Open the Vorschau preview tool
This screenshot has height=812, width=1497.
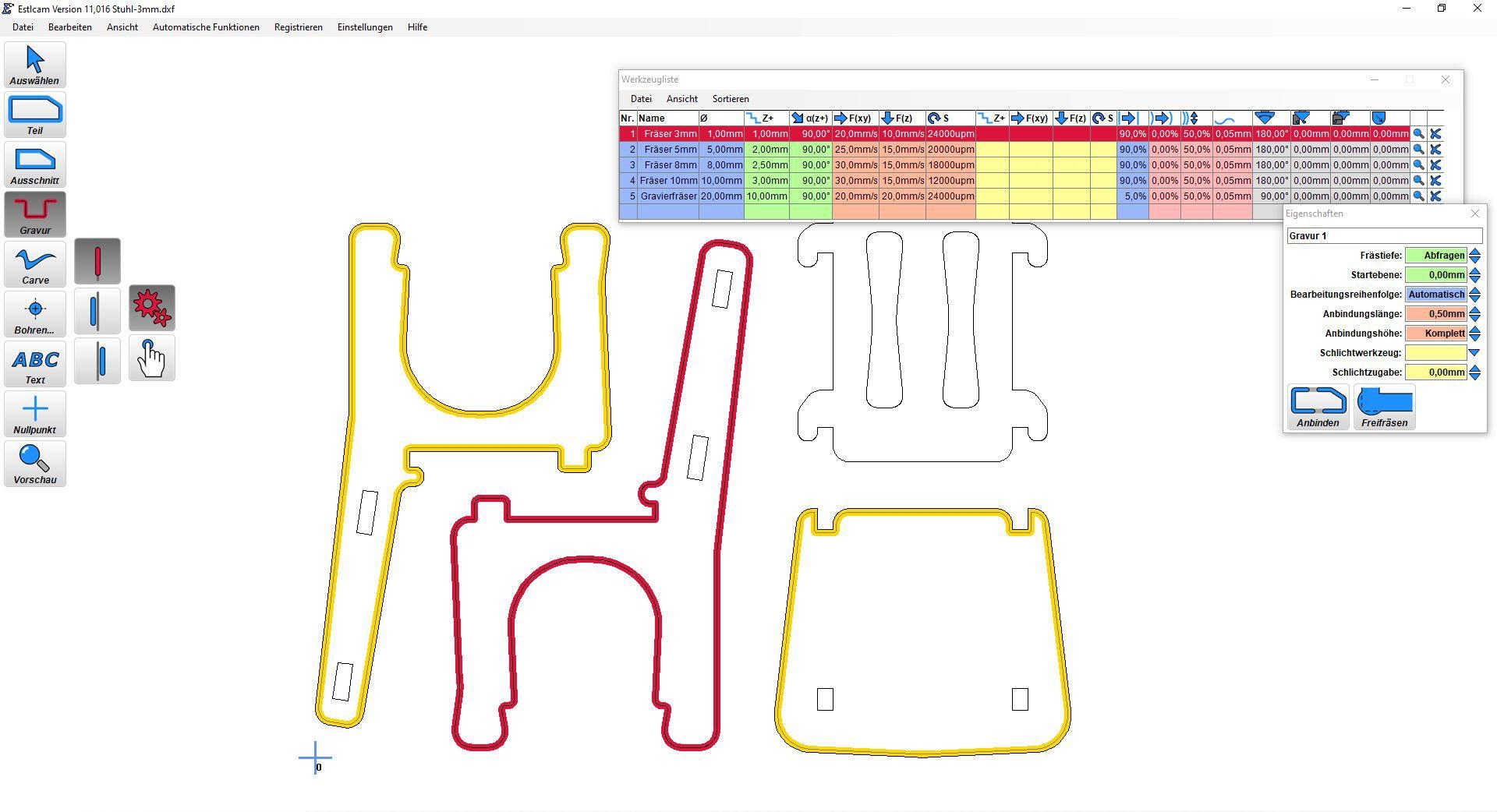point(35,464)
